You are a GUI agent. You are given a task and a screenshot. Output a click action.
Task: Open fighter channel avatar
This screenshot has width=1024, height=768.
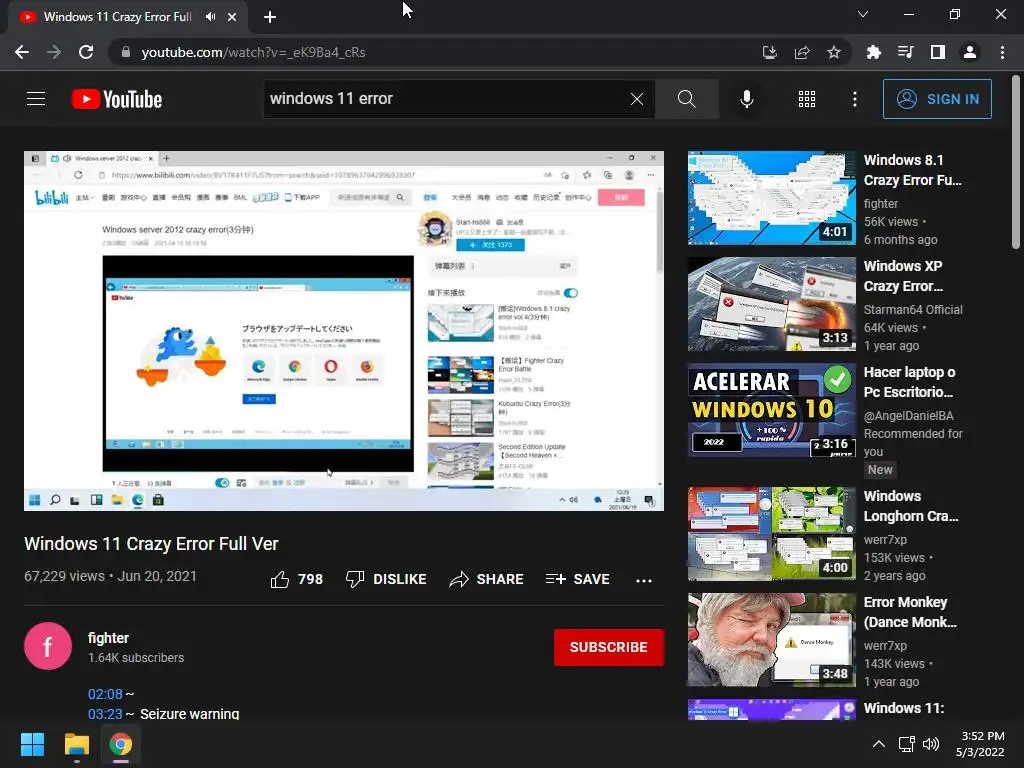48,646
